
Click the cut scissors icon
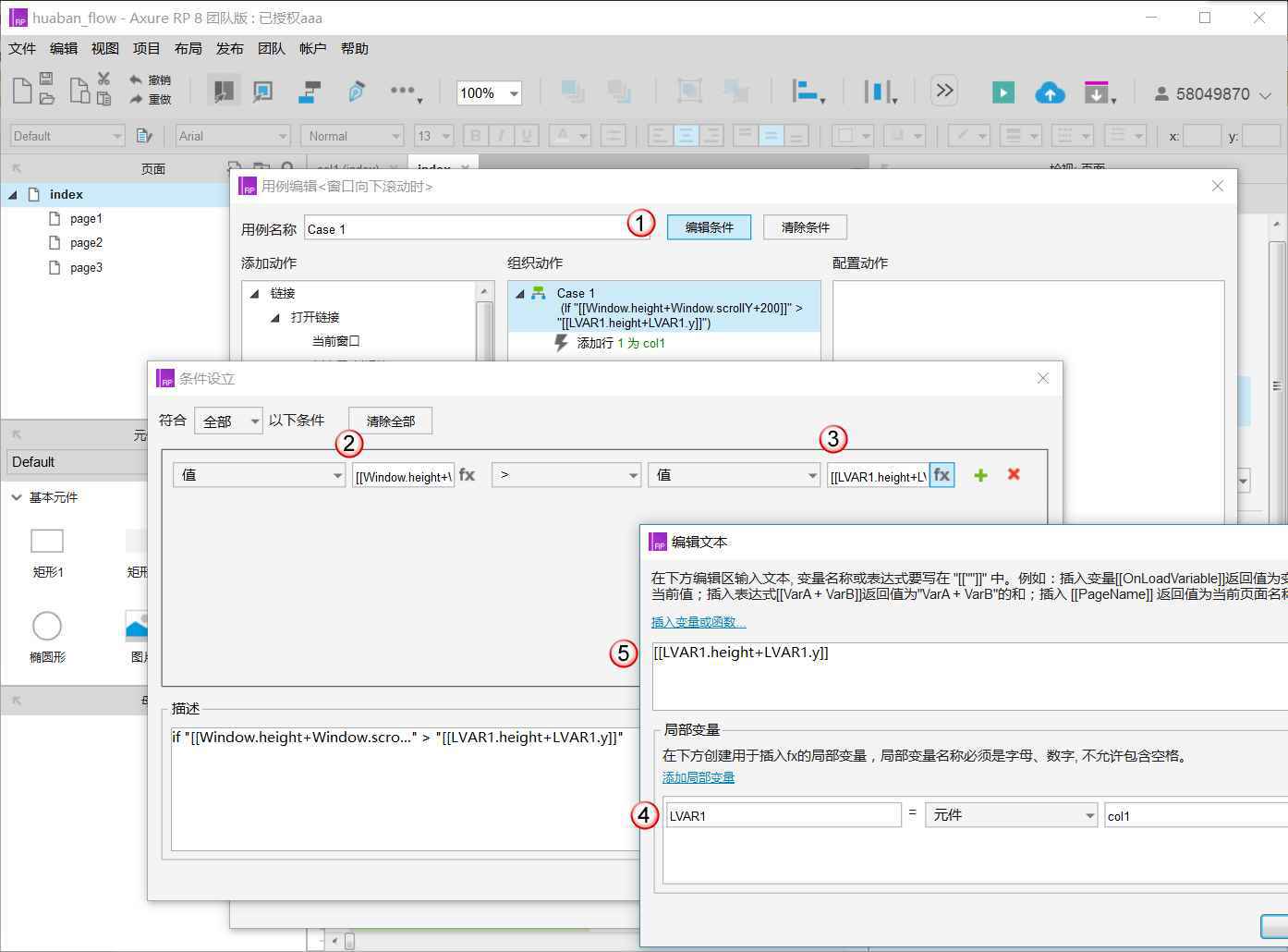click(103, 79)
